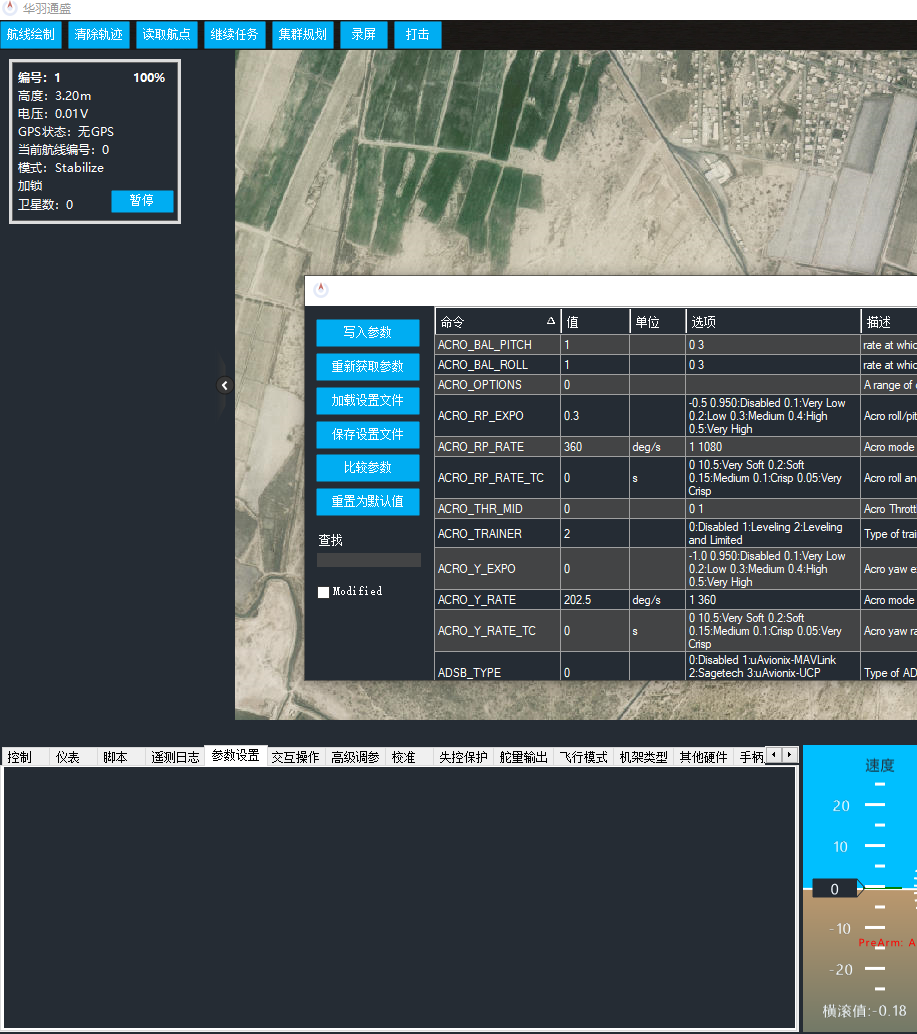The width and height of the screenshot is (917, 1034).
Task: Open the 飞行模式 tab
Action: tap(583, 757)
